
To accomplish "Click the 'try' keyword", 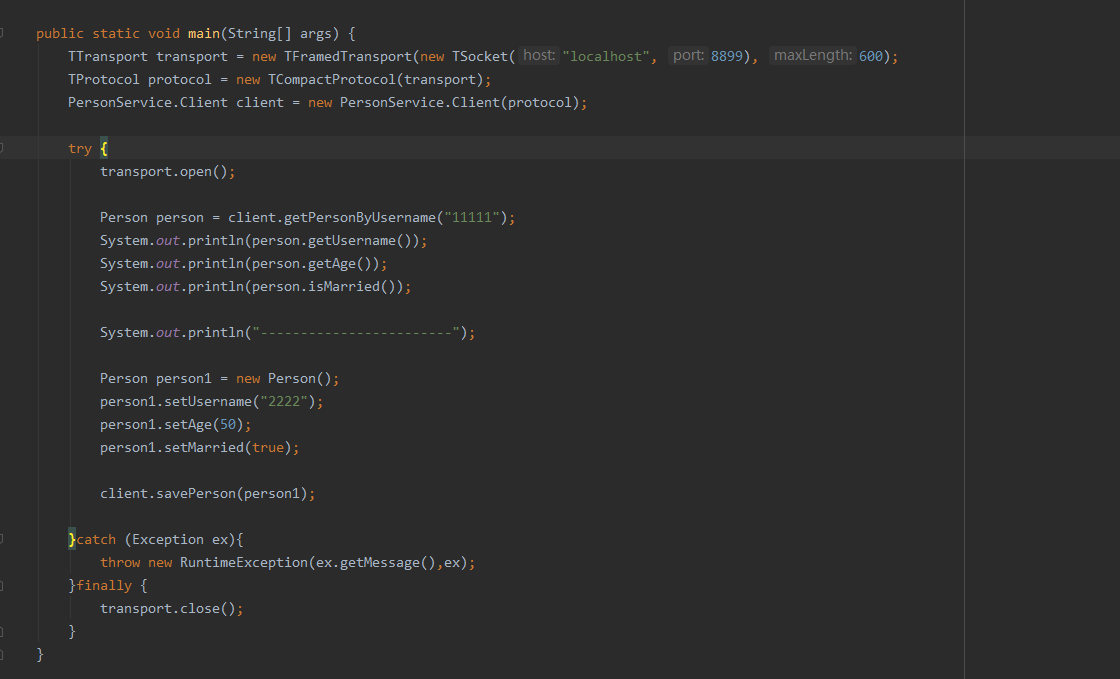I will (80, 149).
